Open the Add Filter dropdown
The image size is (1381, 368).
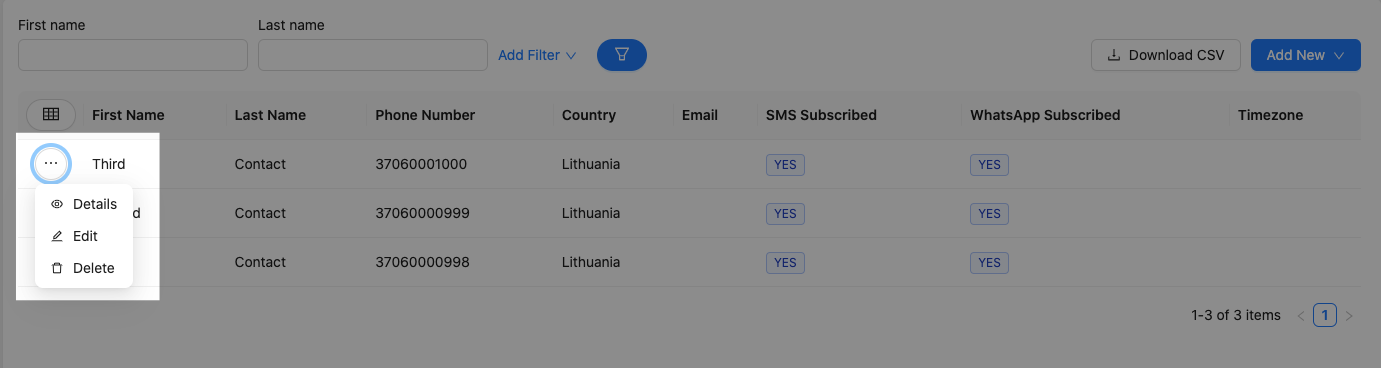tap(537, 55)
